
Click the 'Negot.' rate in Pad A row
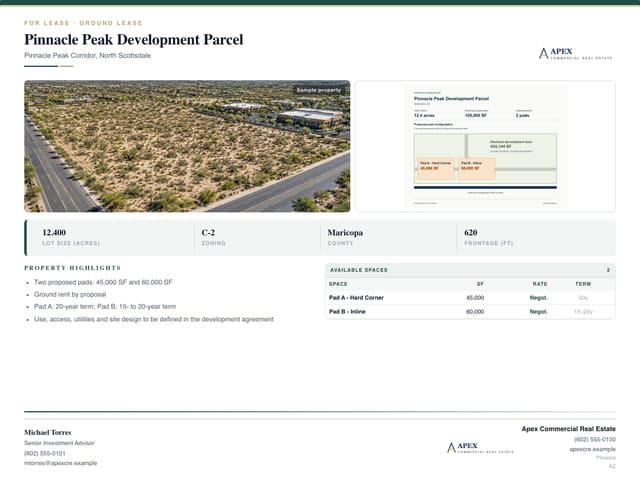coord(538,298)
